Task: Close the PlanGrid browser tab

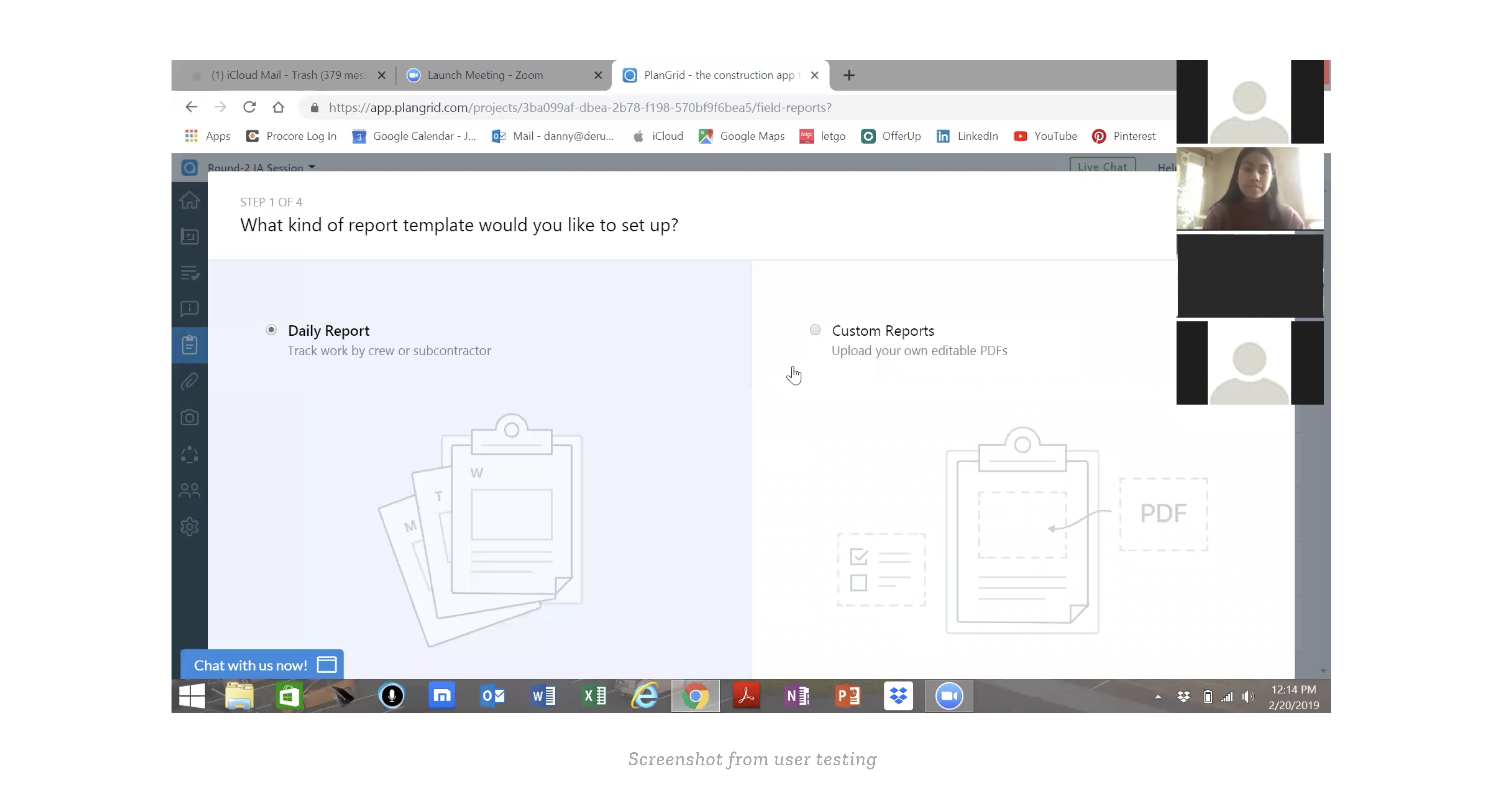Action: tap(814, 75)
